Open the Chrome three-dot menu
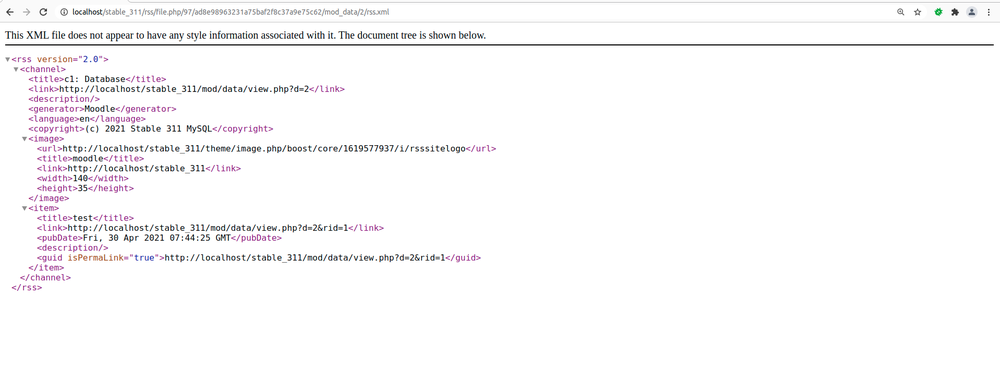Viewport: 1000px width, 388px height. coord(988,12)
